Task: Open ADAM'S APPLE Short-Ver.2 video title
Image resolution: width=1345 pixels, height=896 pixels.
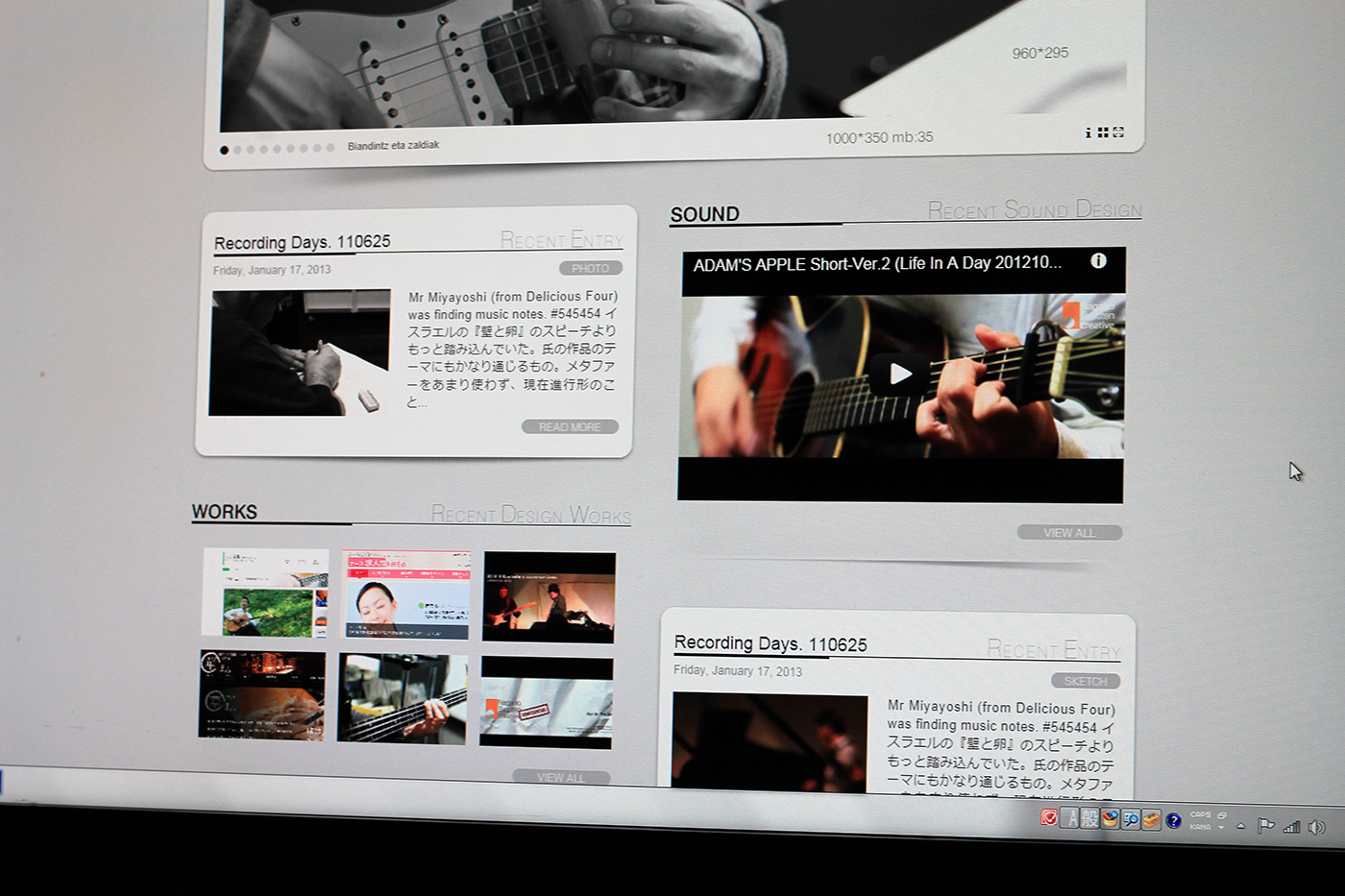Action: tap(877, 263)
